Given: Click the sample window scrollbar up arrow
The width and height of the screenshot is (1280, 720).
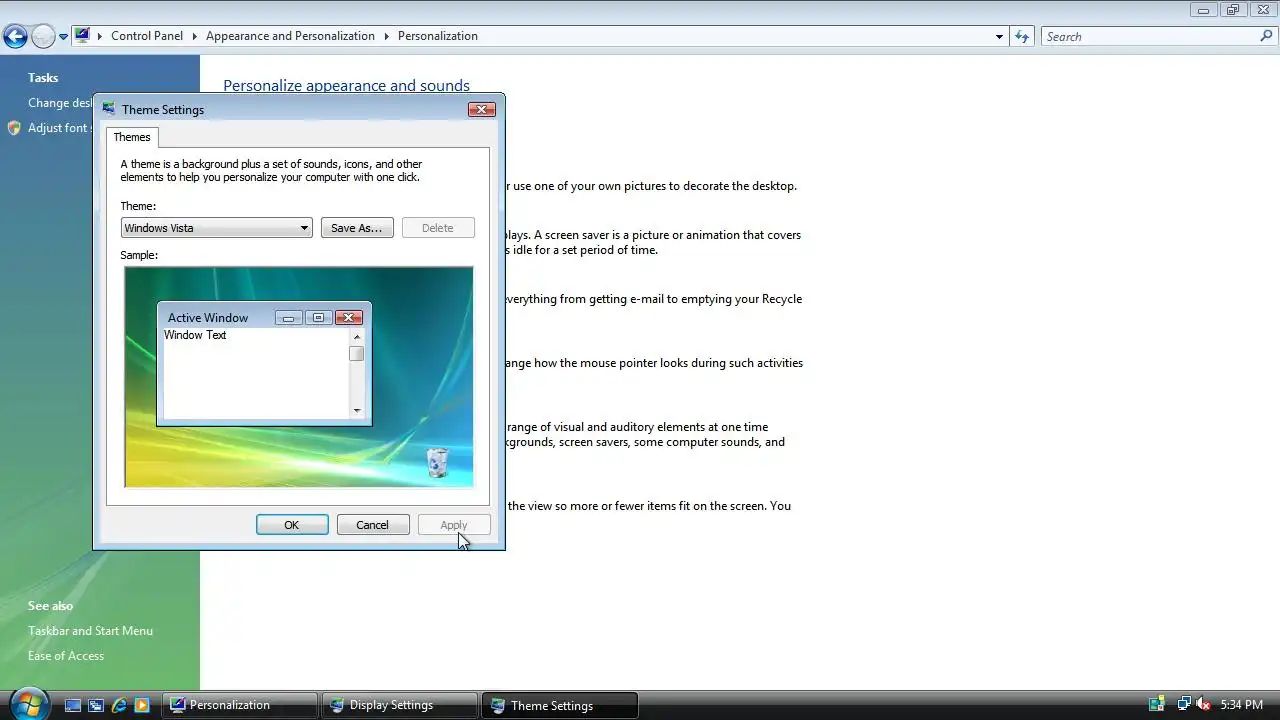Looking at the screenshot, I should coord(357,336).
